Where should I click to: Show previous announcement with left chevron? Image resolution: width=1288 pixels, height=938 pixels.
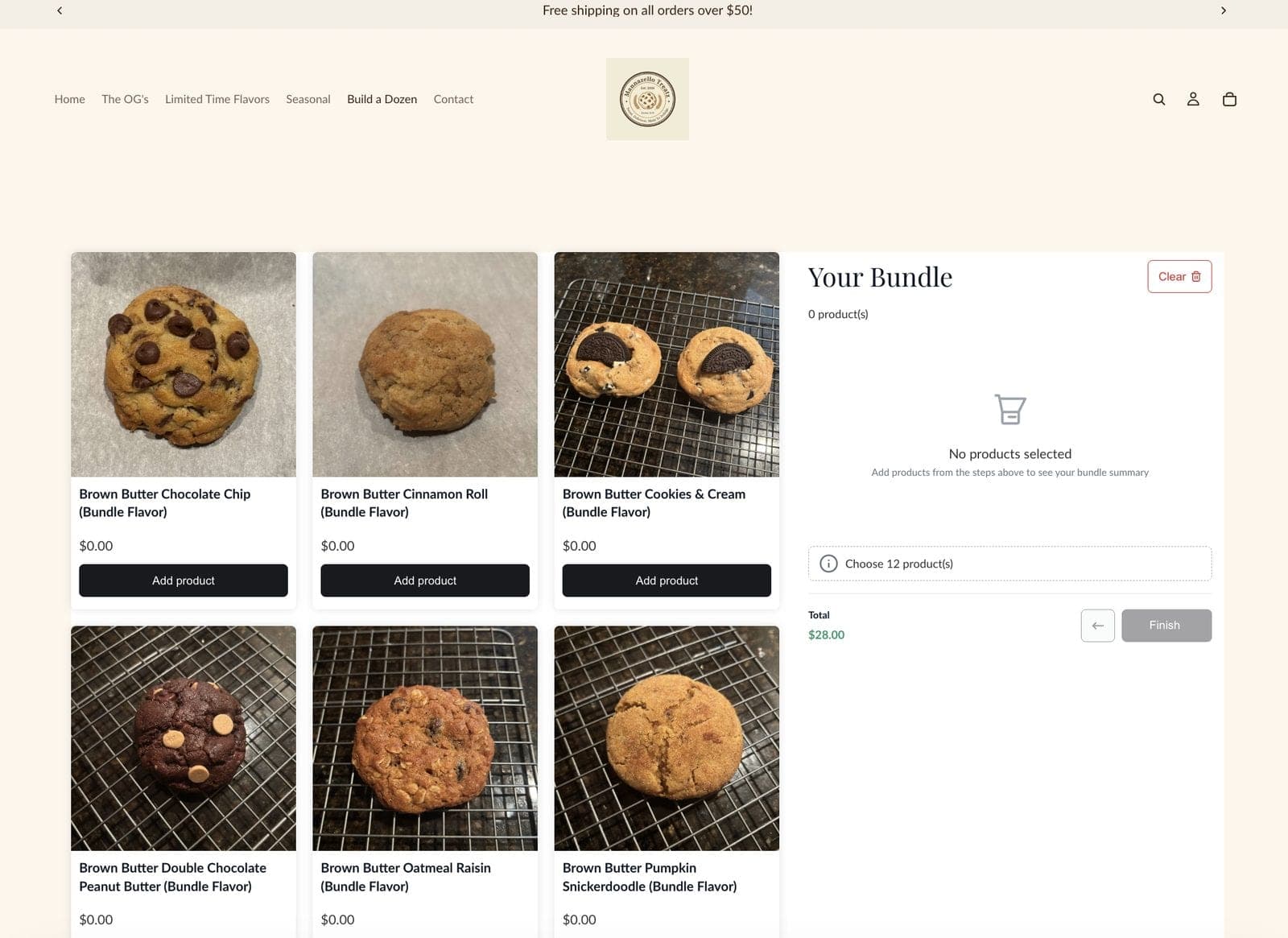click(60, 10)
